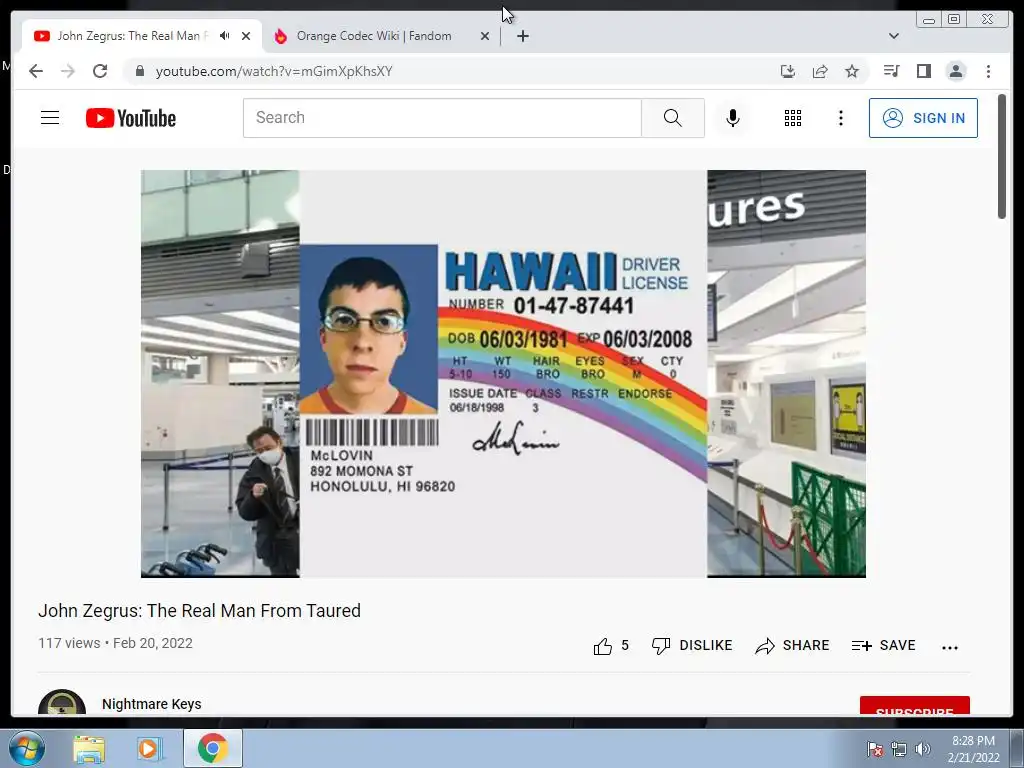View site information lock icon

click(x=139, y=71)
